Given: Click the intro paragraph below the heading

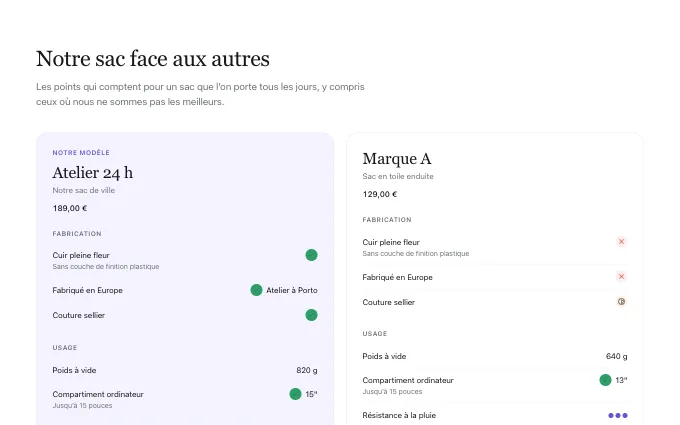Looking at the screenshot, I should point(200,94).
